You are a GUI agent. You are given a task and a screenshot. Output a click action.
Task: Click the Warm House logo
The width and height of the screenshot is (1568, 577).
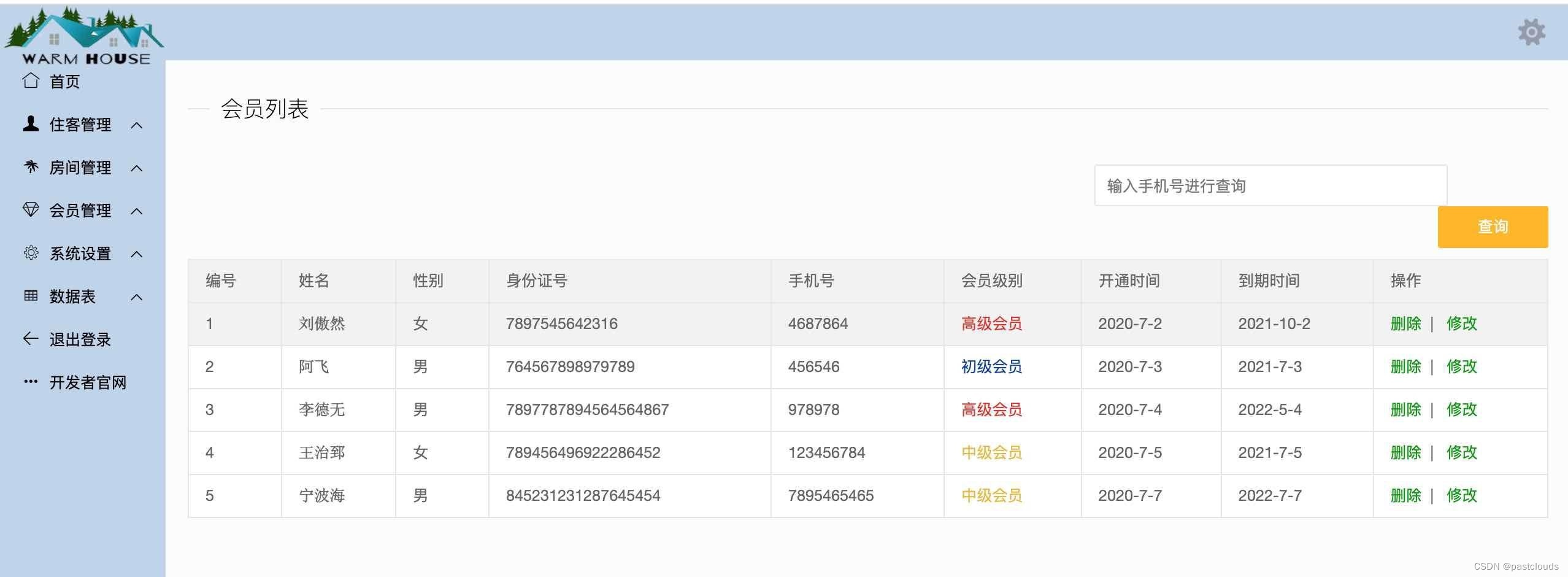(85, 36)
